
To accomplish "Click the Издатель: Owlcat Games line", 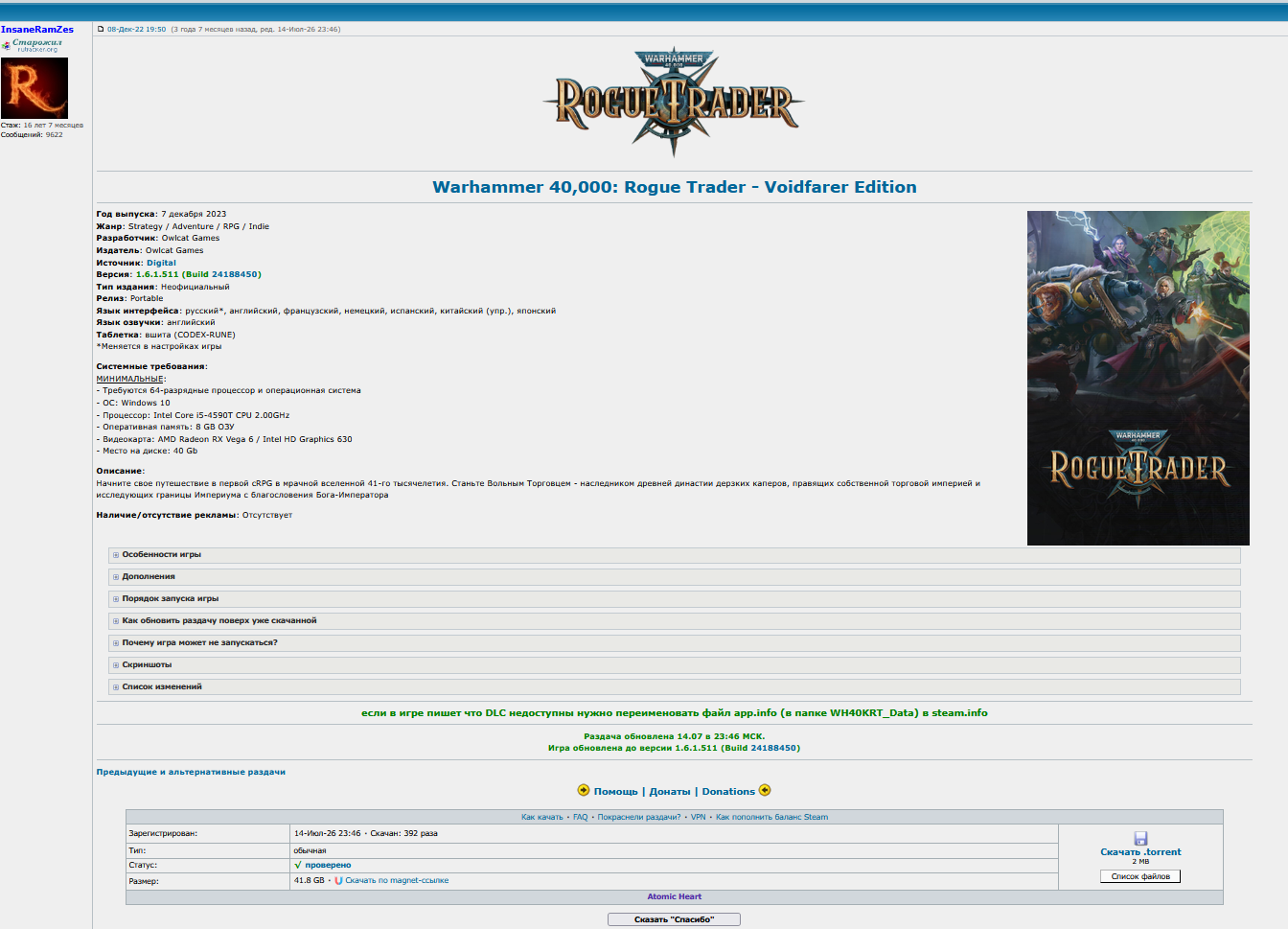I will click(149, 251).
